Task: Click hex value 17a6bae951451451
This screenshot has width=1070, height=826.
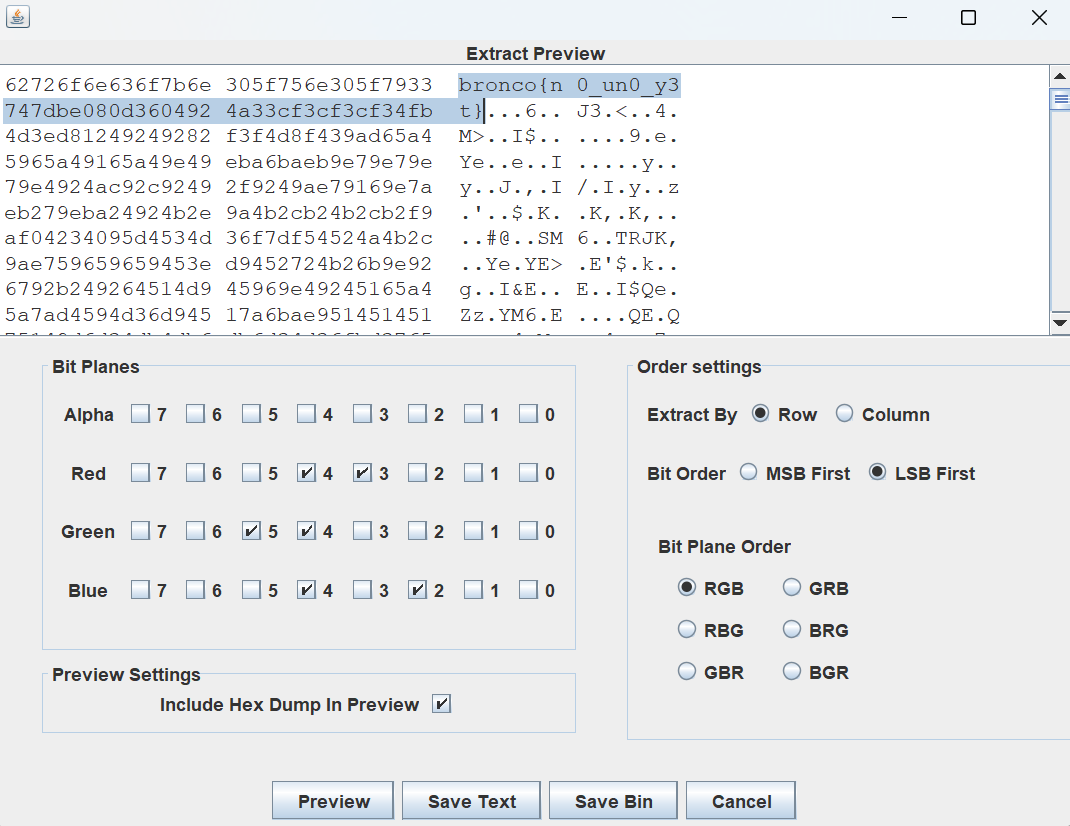Action: click(329, 315)
